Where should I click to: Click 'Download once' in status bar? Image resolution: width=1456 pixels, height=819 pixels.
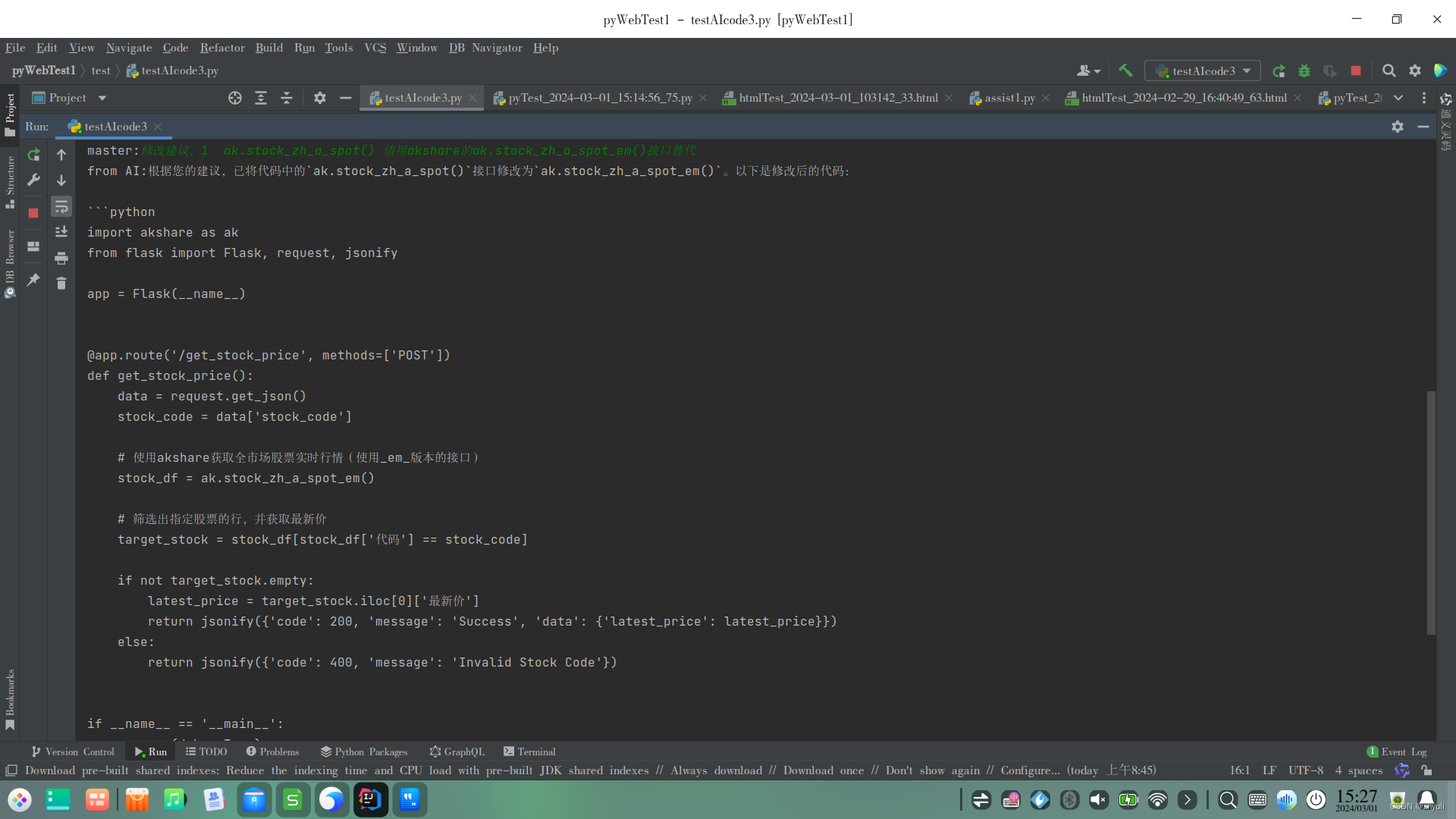tap(824, 770)
